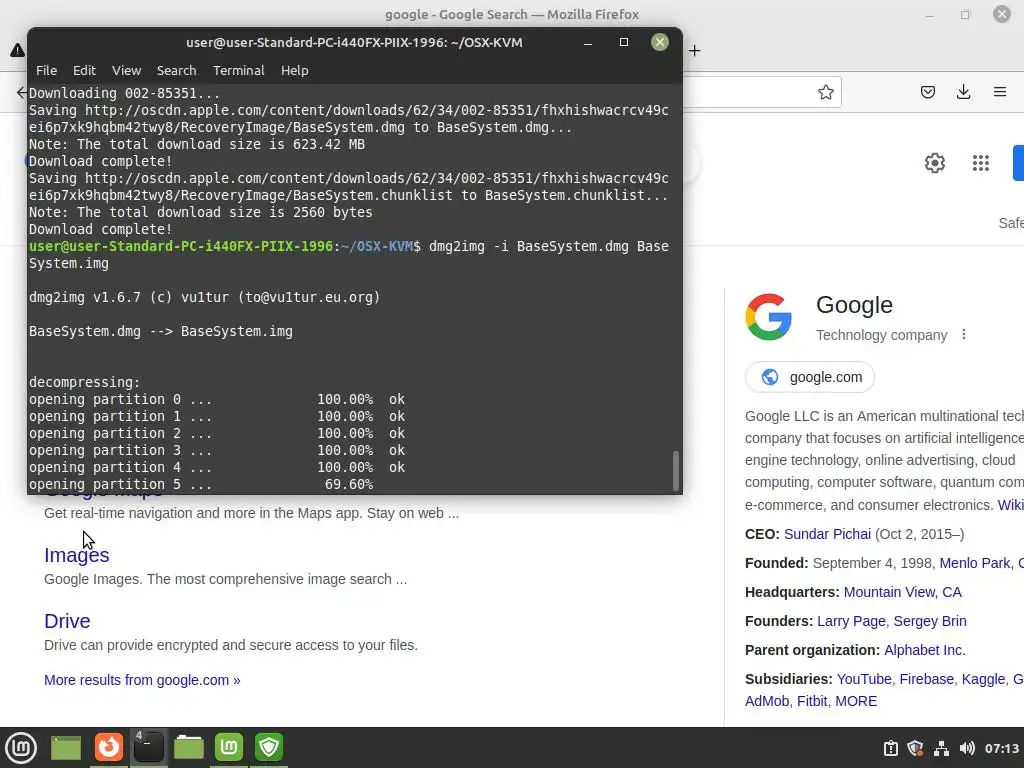This screenshot has width=1024, height=768.
Task: Open Google quick settings gear
Action: 935,163
